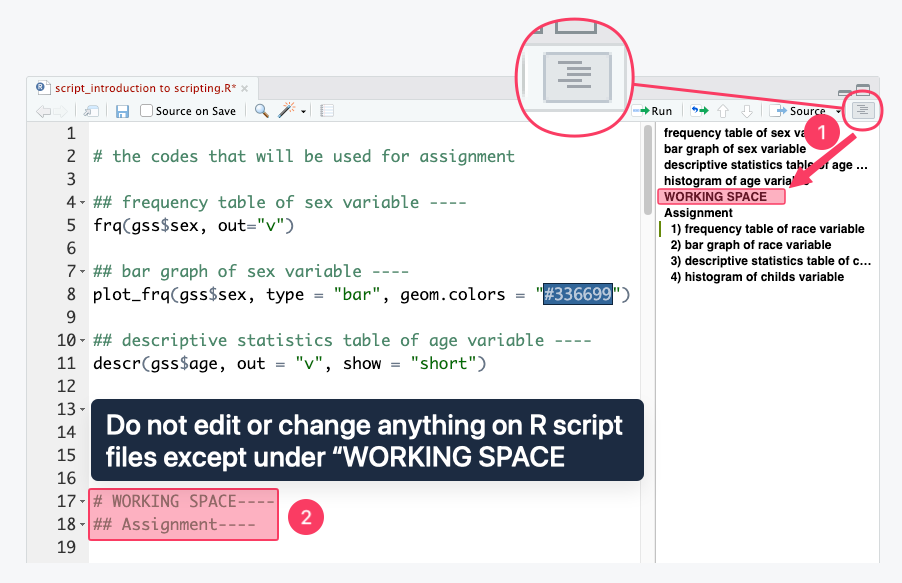The height and width of the screenshot is (583, 902).
Task: Minimize the source pane
Action: coord(844,92)
